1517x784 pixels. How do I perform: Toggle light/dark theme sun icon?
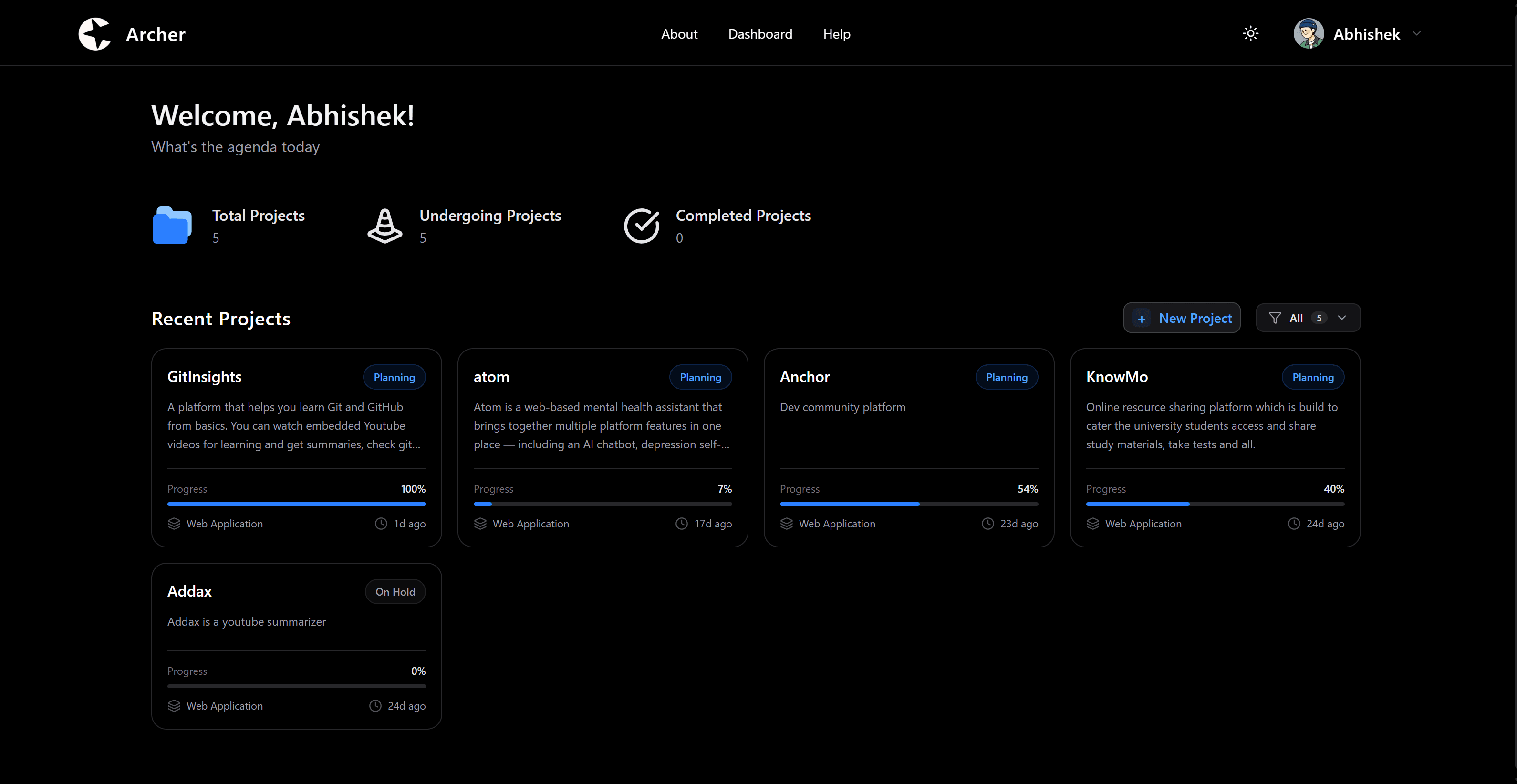point(1250,33)
